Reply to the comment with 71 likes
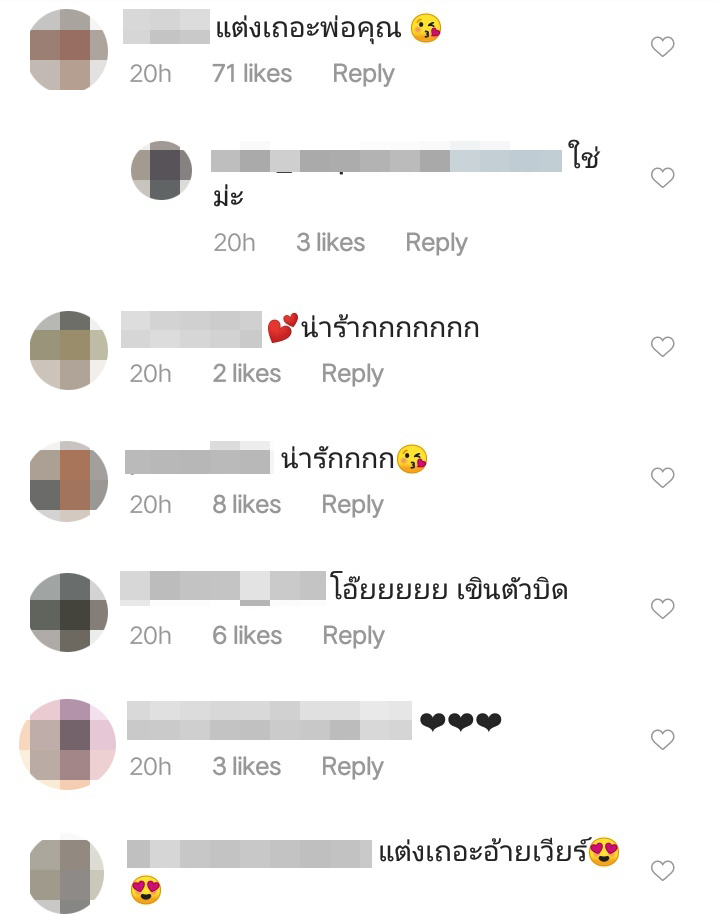The height and width of the screenshot is (917, 719). tap(363, 75)
